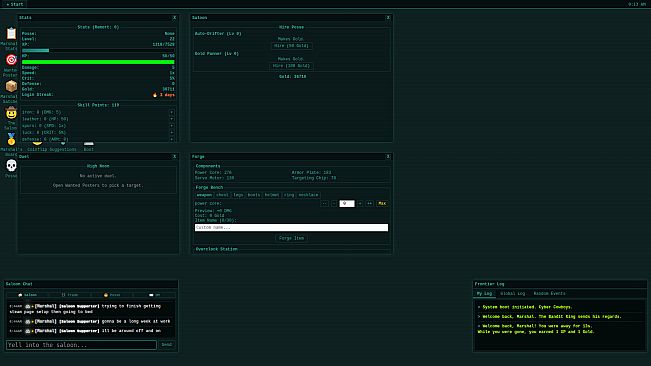Image resolution: width=651 pixels, height=366 pixels.
Task: Decrease power core by one (-)
Action: click(x=334, y=203)
